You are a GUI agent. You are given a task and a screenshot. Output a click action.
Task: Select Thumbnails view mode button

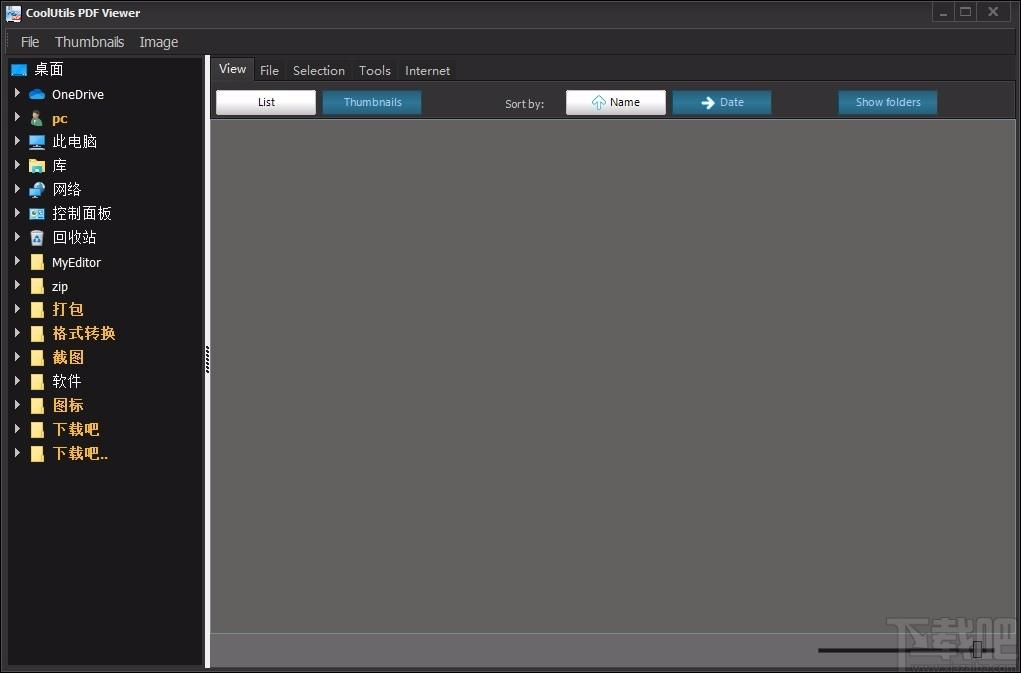tap(372, 102)
